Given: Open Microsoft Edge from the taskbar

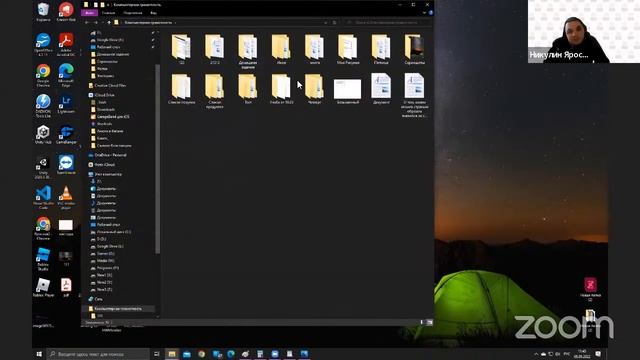Looking at the screenshot, I should coord(231,354).
